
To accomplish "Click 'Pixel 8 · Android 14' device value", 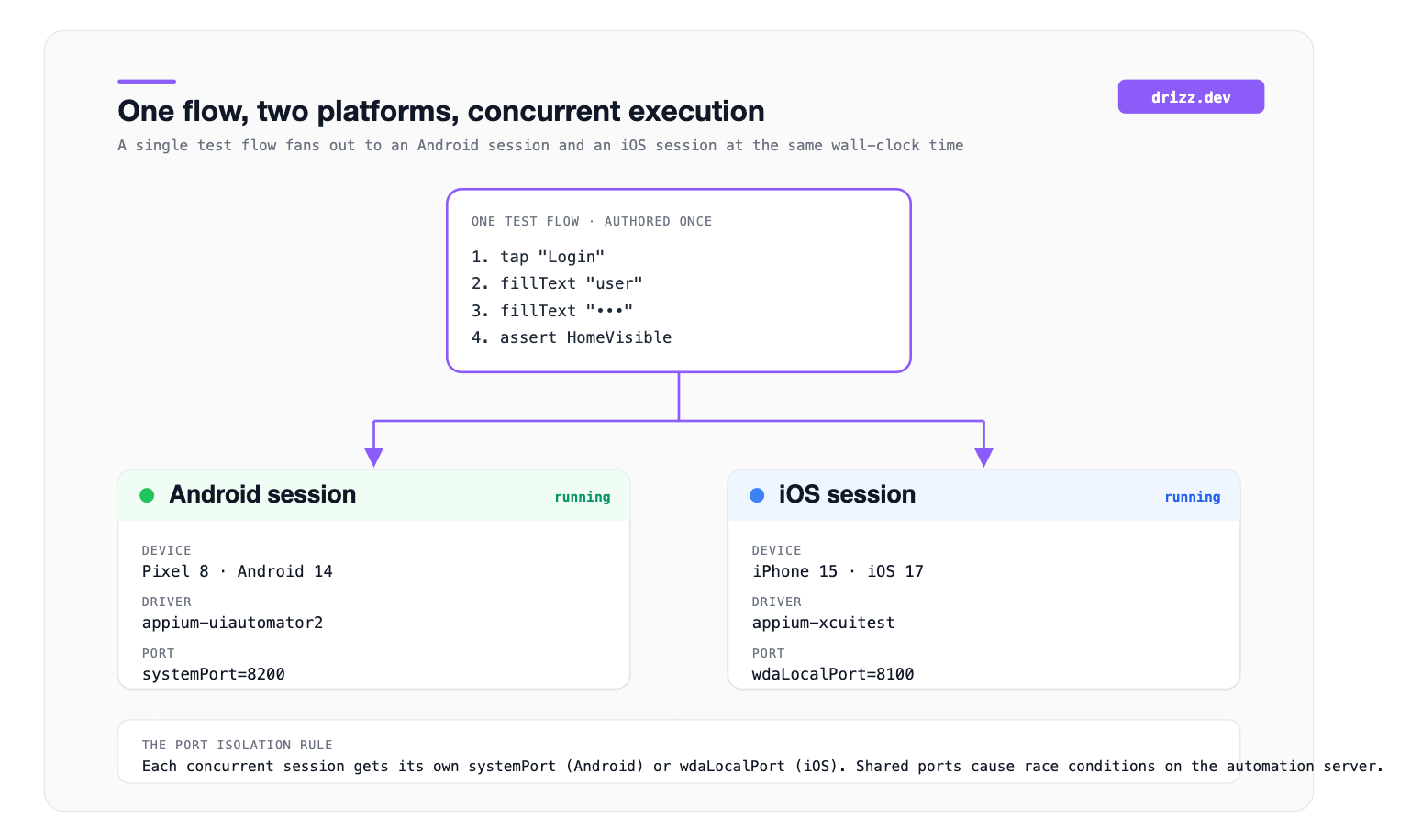I will [238, 571].
